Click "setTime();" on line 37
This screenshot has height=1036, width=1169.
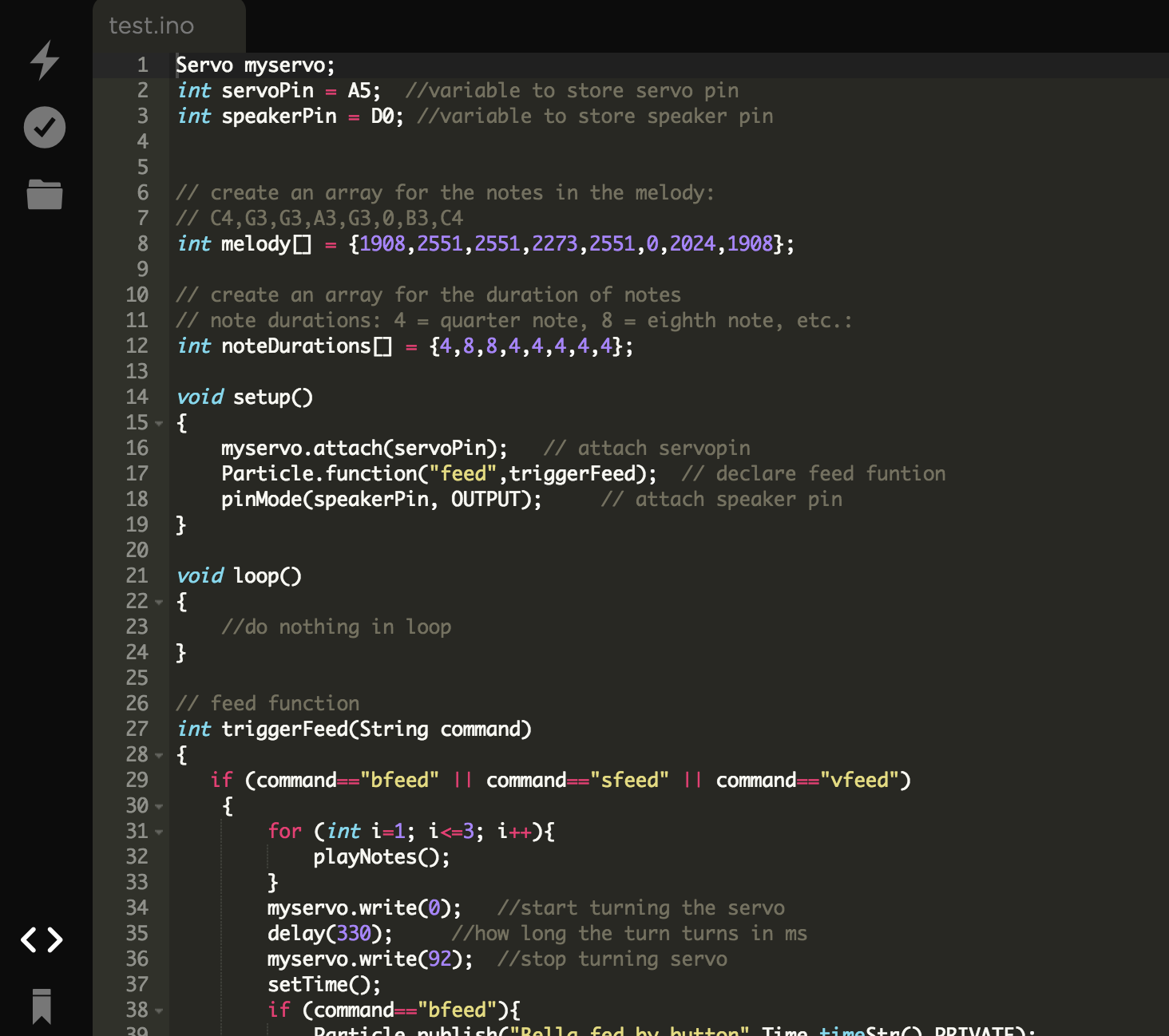click(324, 984)
